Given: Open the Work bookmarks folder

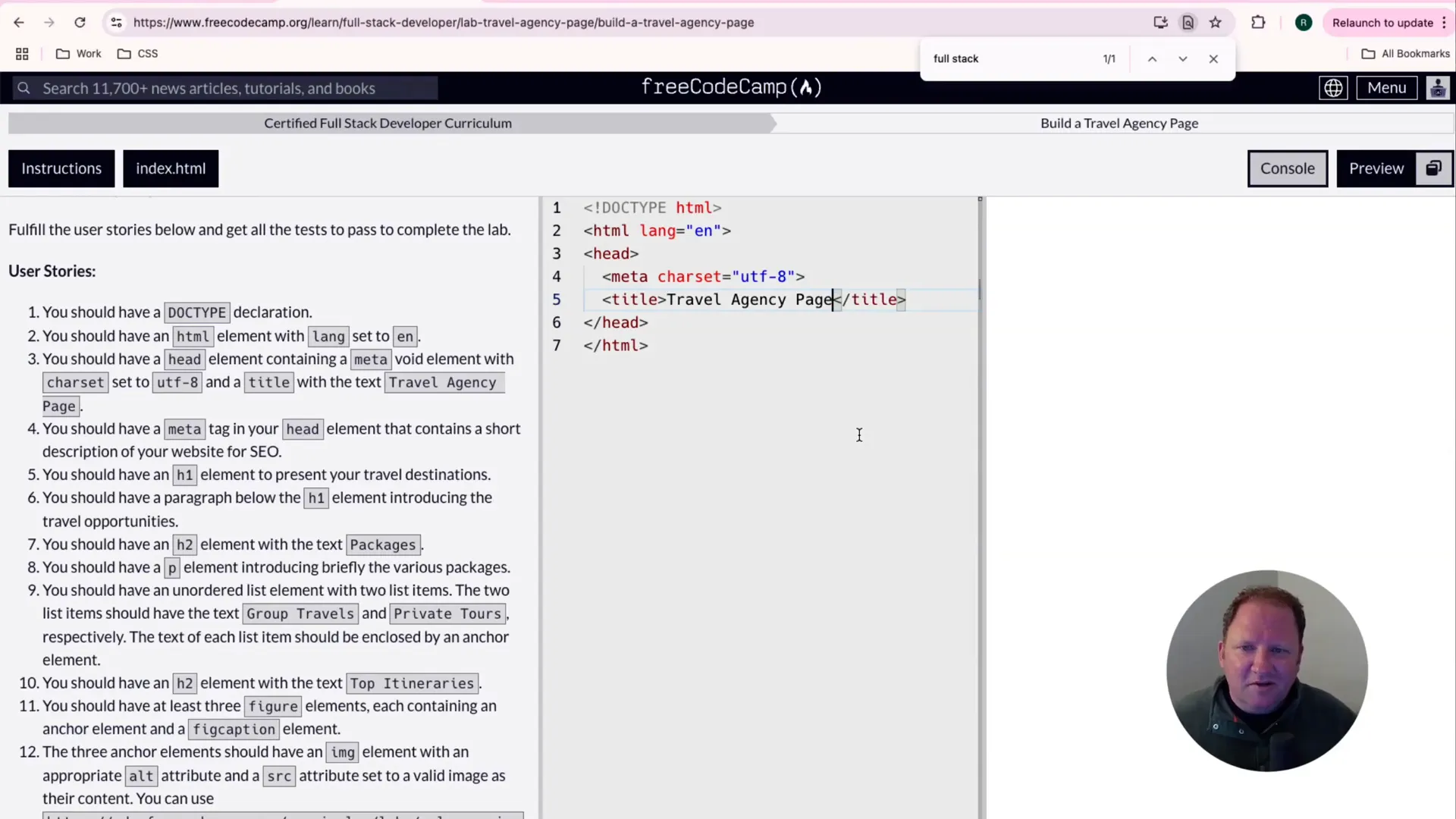Looking at the screenshot, I should pos(79,54).
